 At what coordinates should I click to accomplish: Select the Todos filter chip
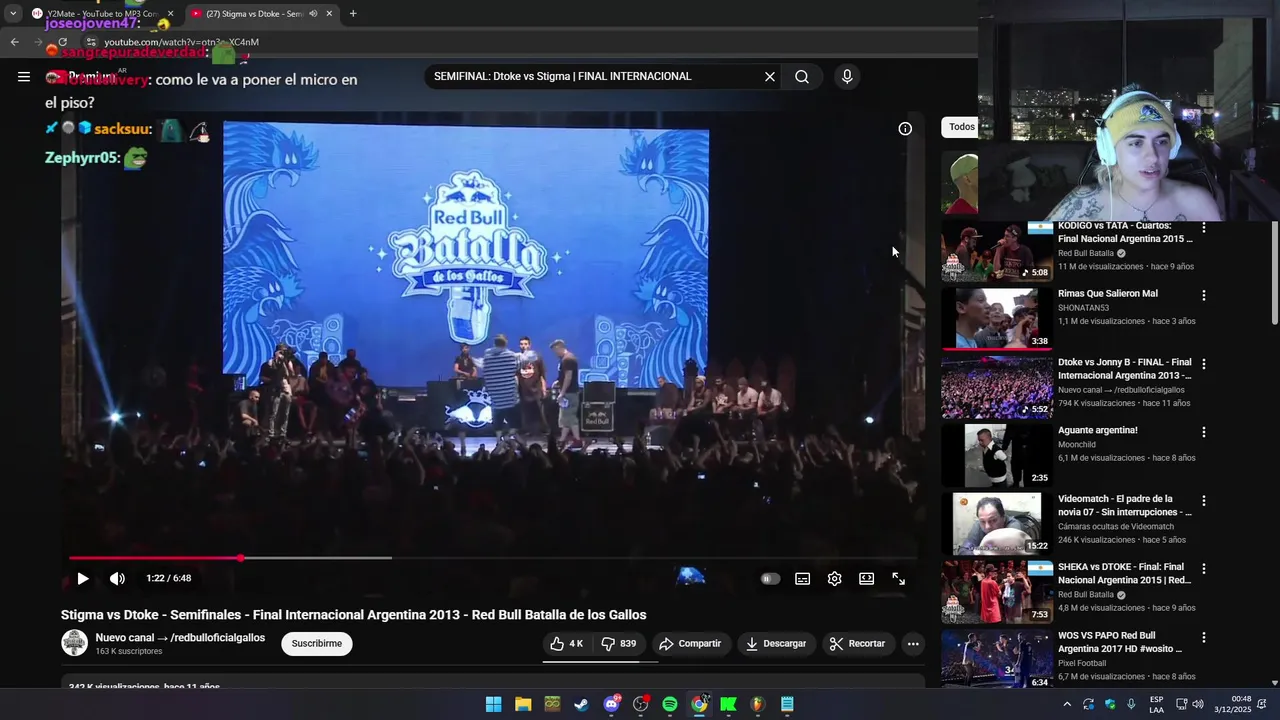962,127
